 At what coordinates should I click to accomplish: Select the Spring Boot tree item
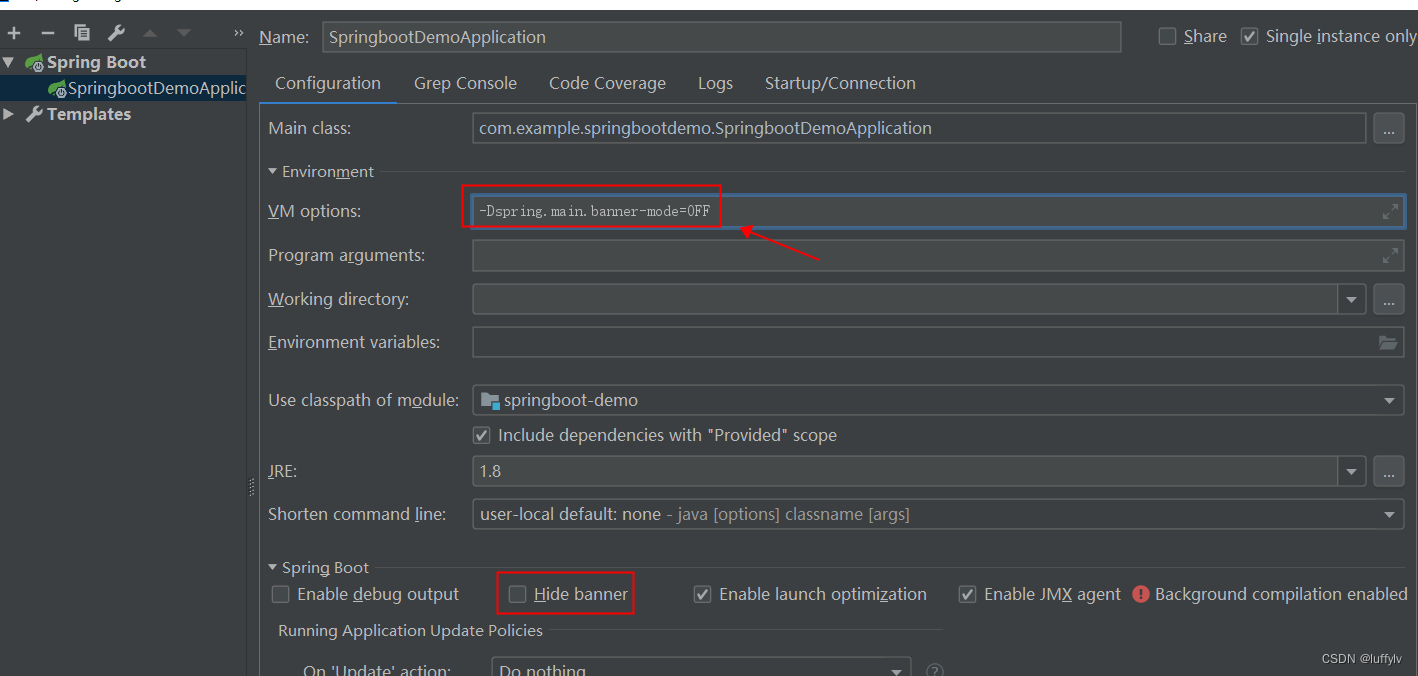[96, 62]
